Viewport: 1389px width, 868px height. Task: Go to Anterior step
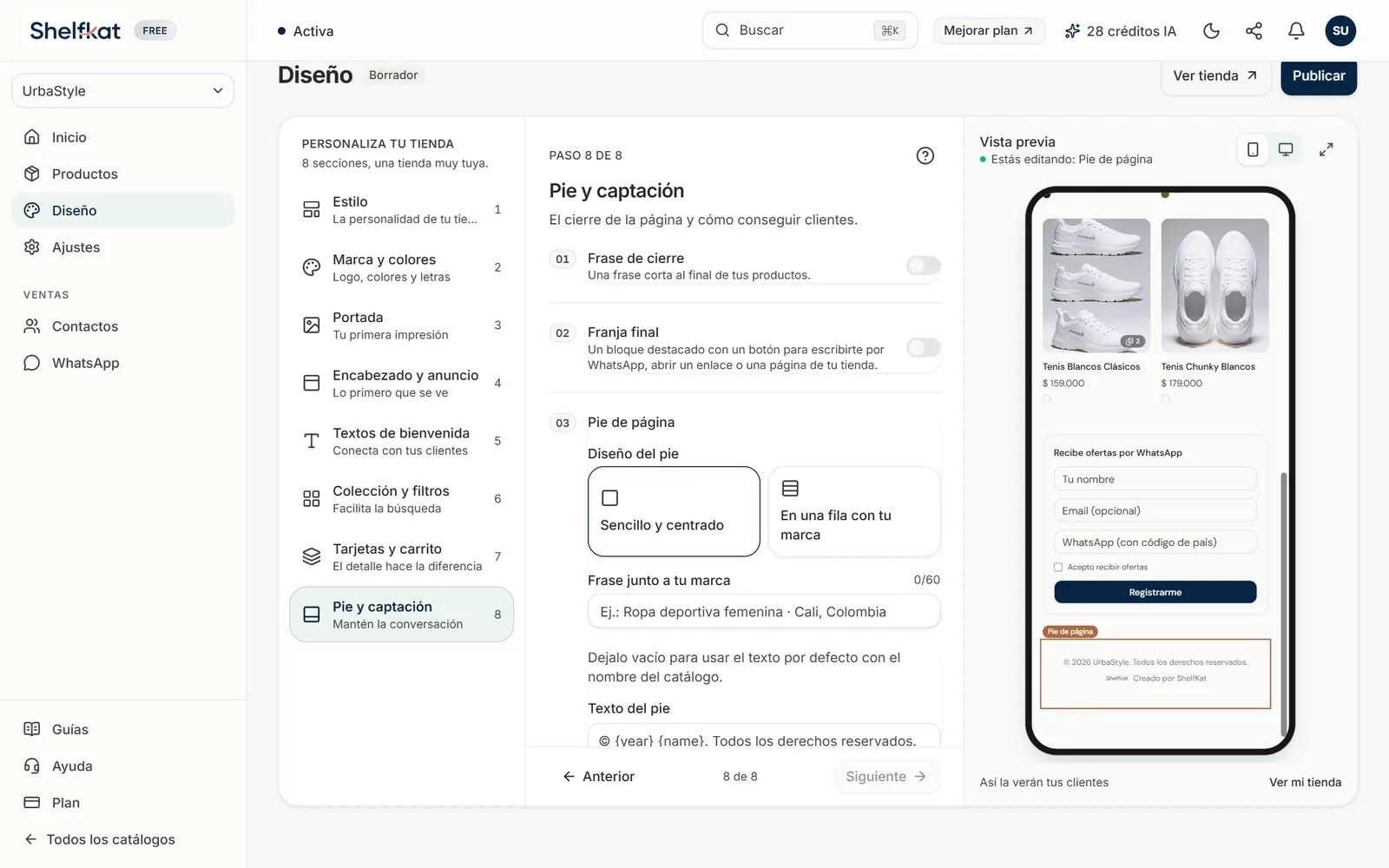point(599,776)
